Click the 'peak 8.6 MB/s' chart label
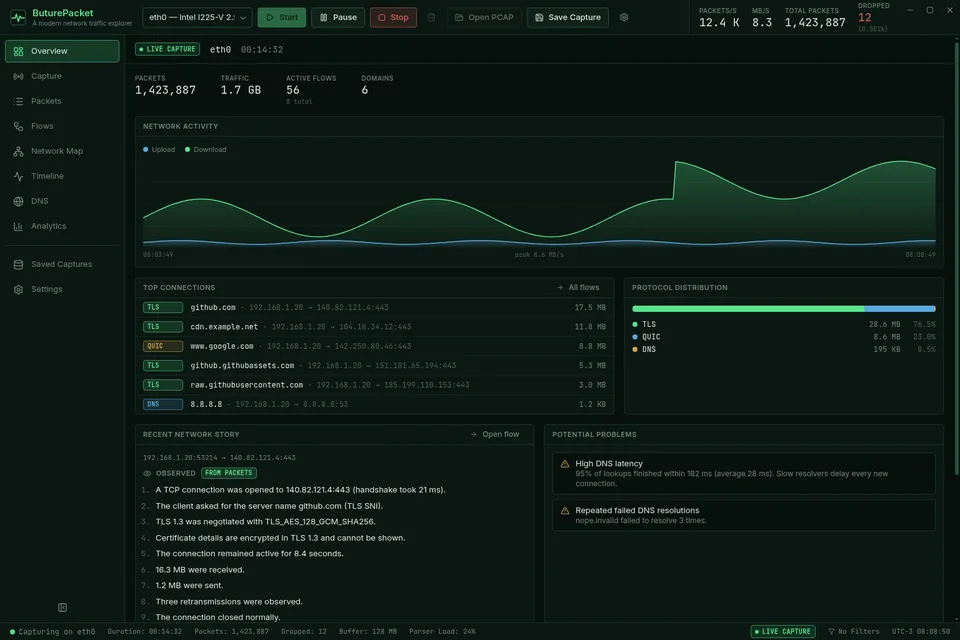Viewport: 960px width, 640px height. coord(539,255)
